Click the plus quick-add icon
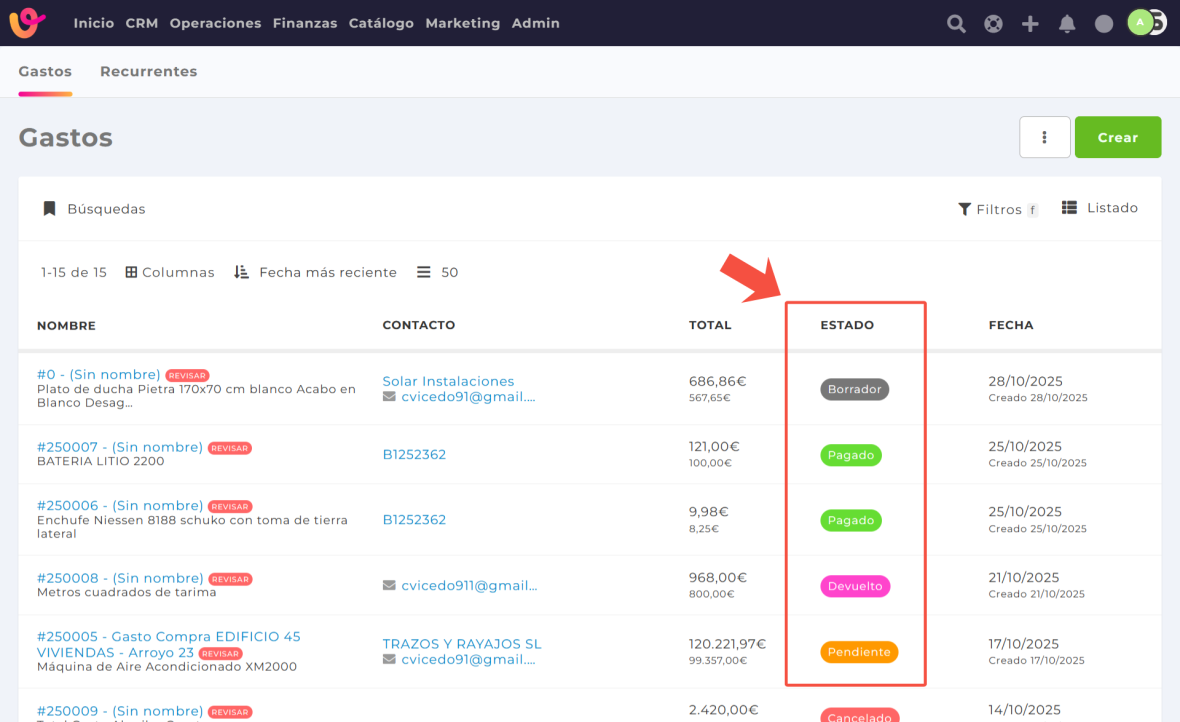This screenshot has width=1180, height=722. [x=1030, y=24]
